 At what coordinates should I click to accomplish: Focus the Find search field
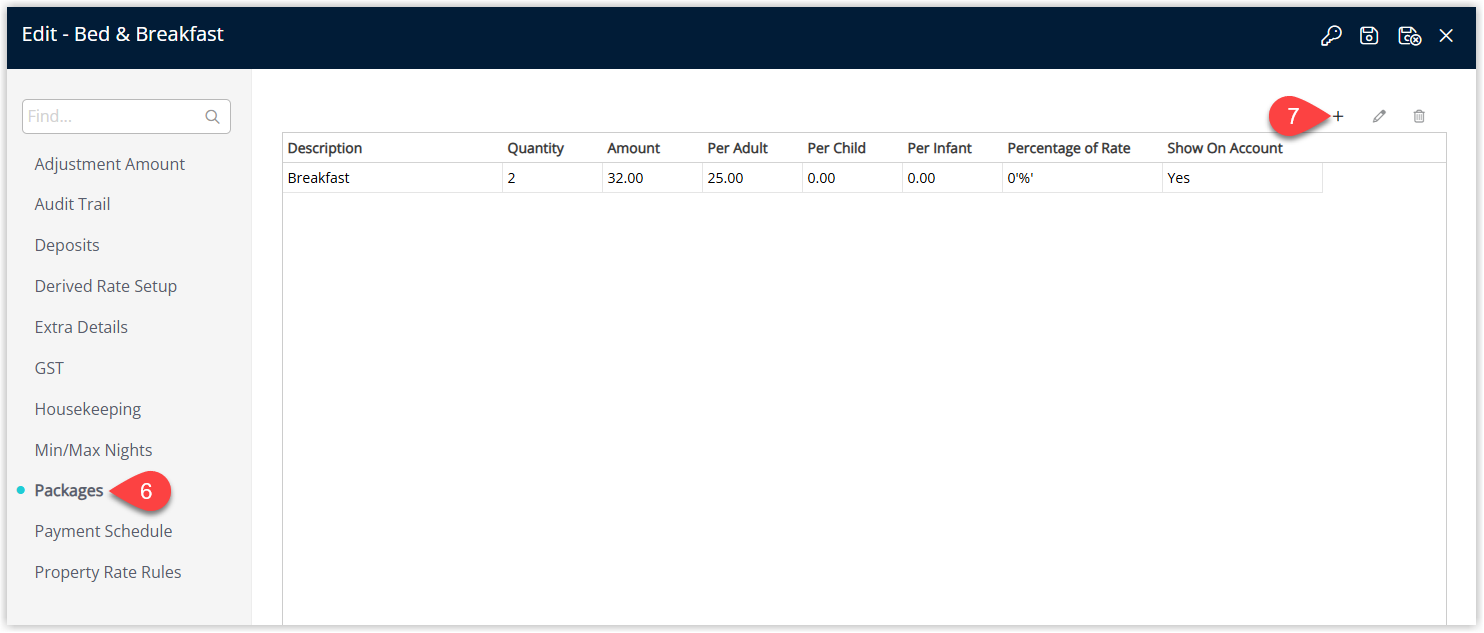pyautogui.click(x=126, y=117)
